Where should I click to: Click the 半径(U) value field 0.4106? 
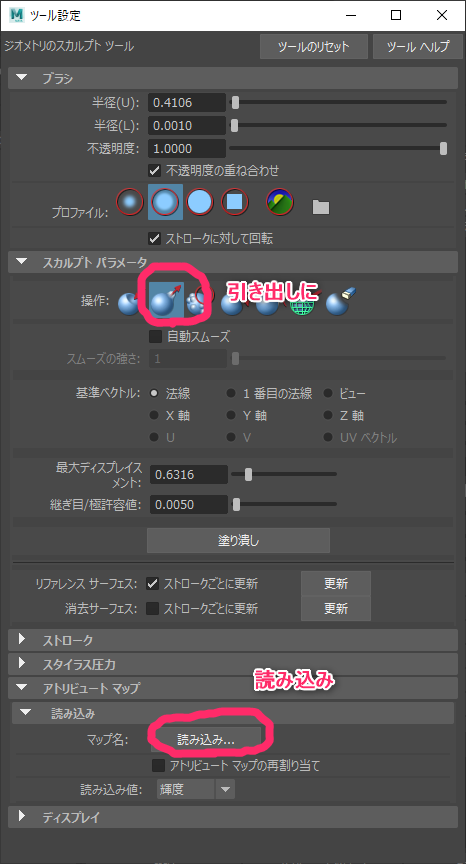click(187, 102)
